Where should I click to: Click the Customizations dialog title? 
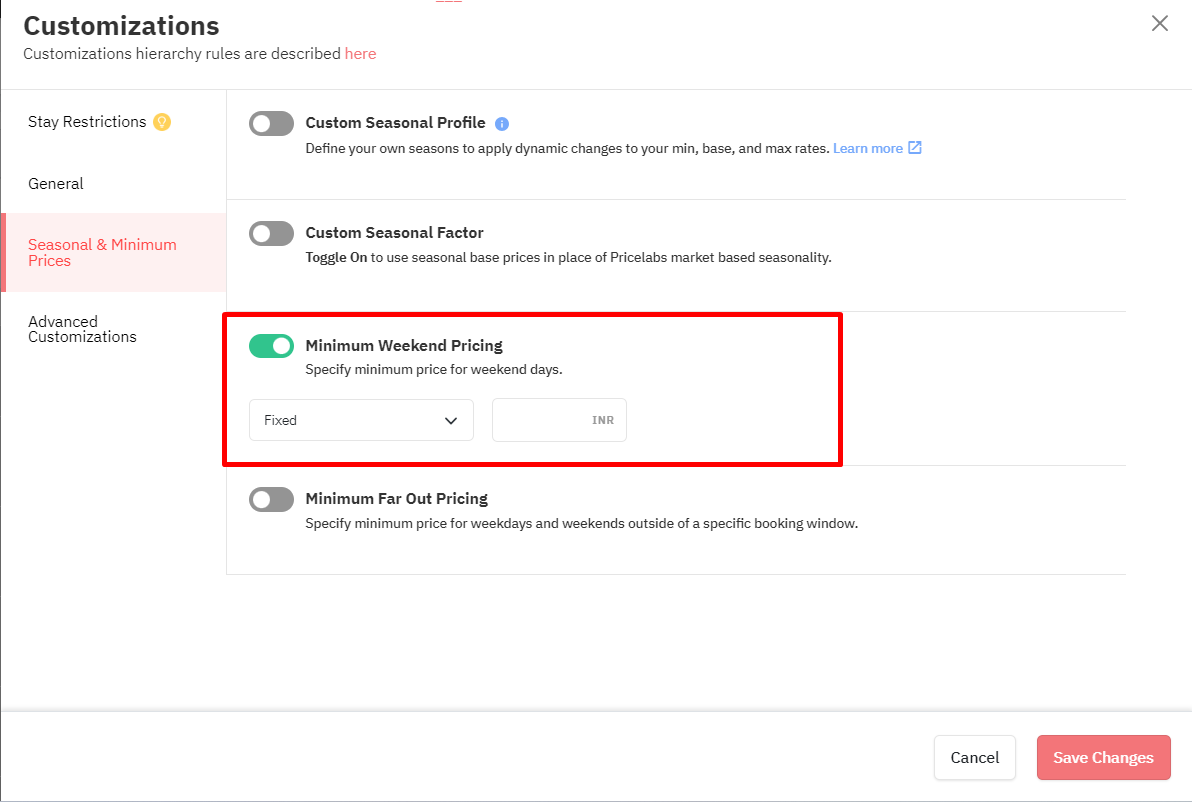(122, 26)
